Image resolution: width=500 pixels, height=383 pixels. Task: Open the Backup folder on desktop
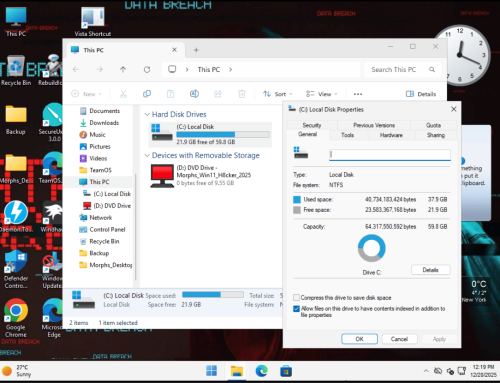click(16, 120)
